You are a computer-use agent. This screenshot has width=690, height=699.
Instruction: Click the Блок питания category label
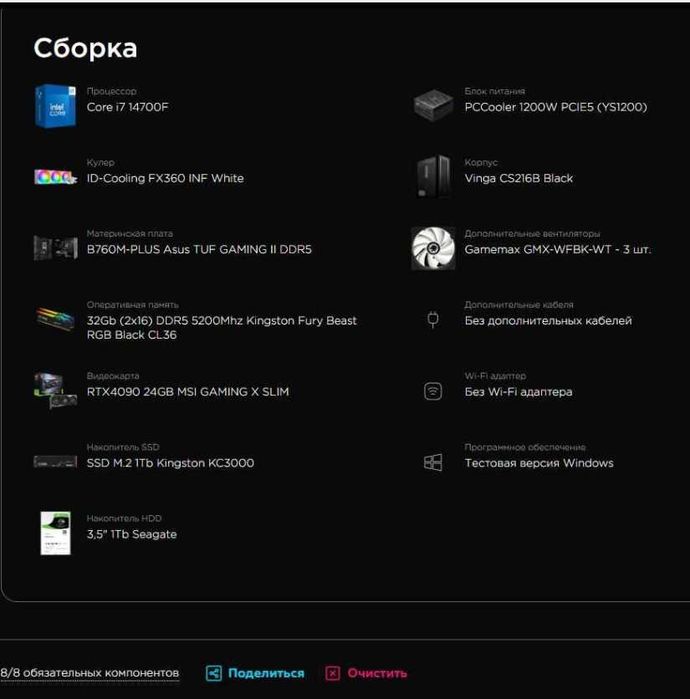(495, 91)
